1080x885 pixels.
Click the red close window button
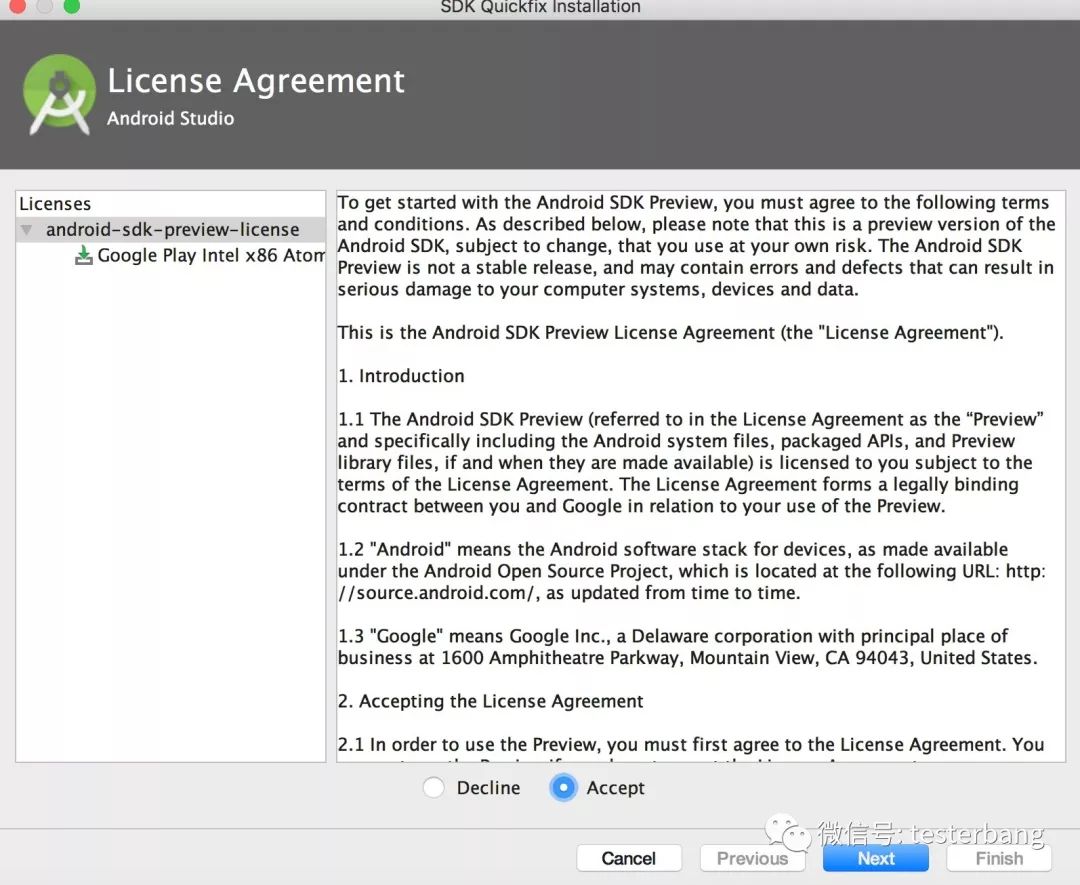[18, 6]
